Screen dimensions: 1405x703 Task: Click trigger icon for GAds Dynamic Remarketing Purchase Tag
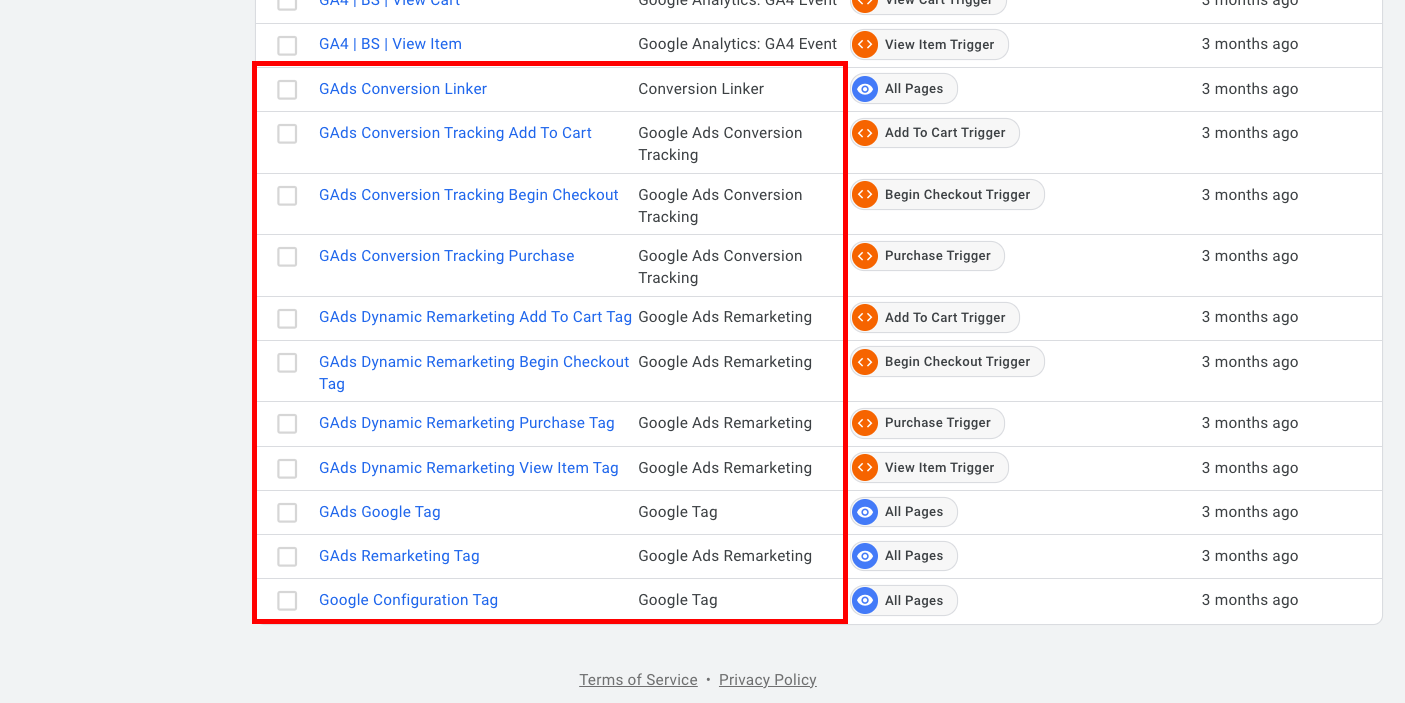point(865,423)
